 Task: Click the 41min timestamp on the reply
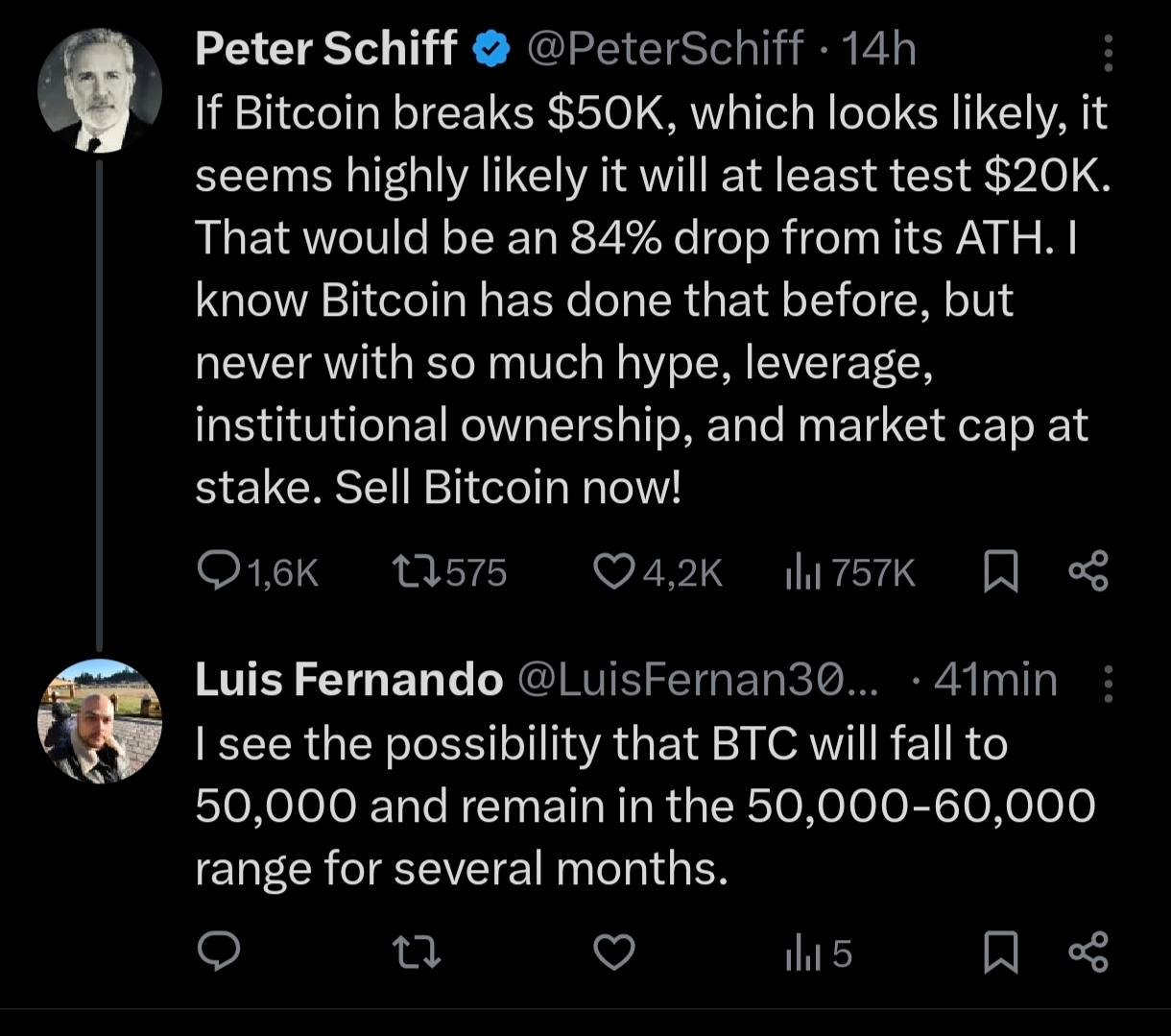(x=994, y=680)
